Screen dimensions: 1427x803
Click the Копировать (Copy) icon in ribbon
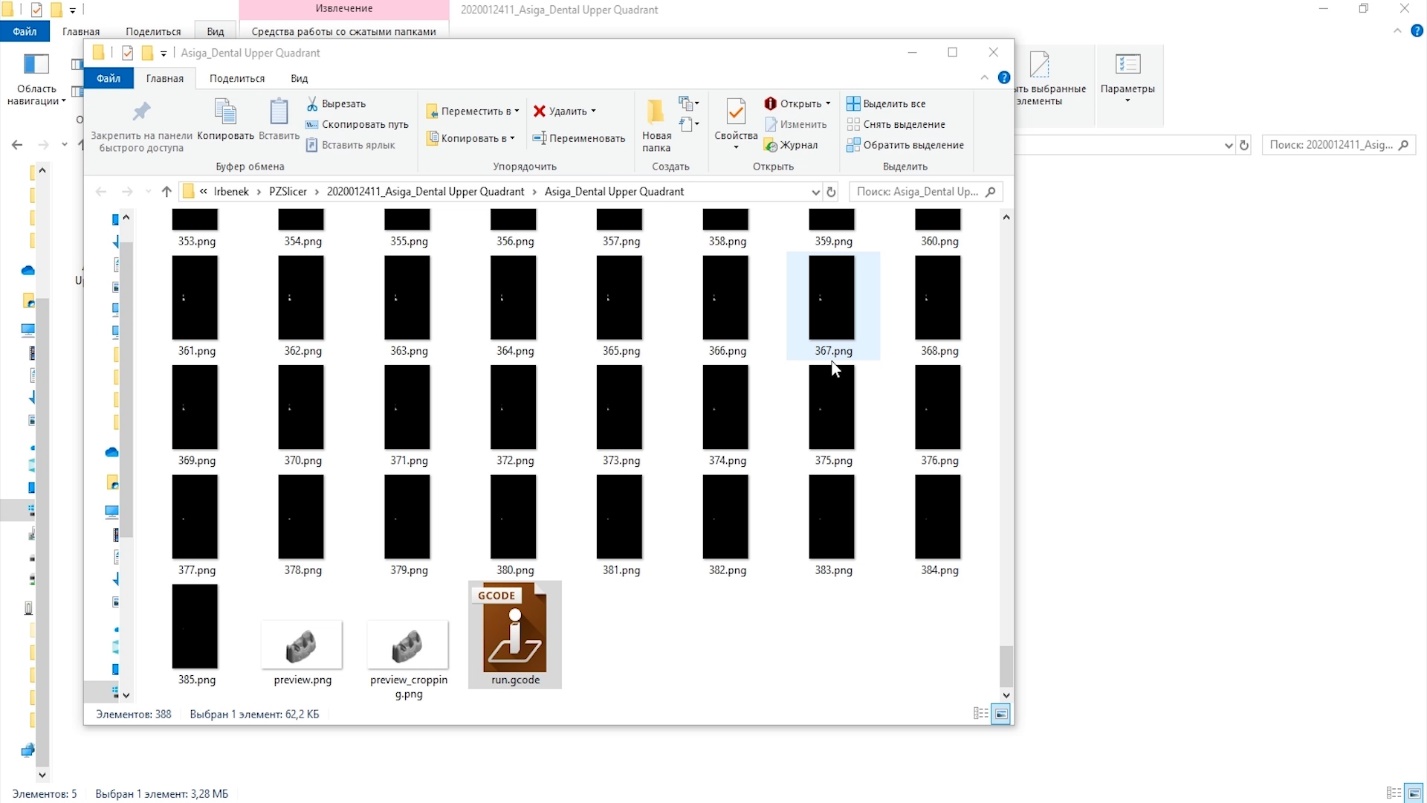pos(225,112)
